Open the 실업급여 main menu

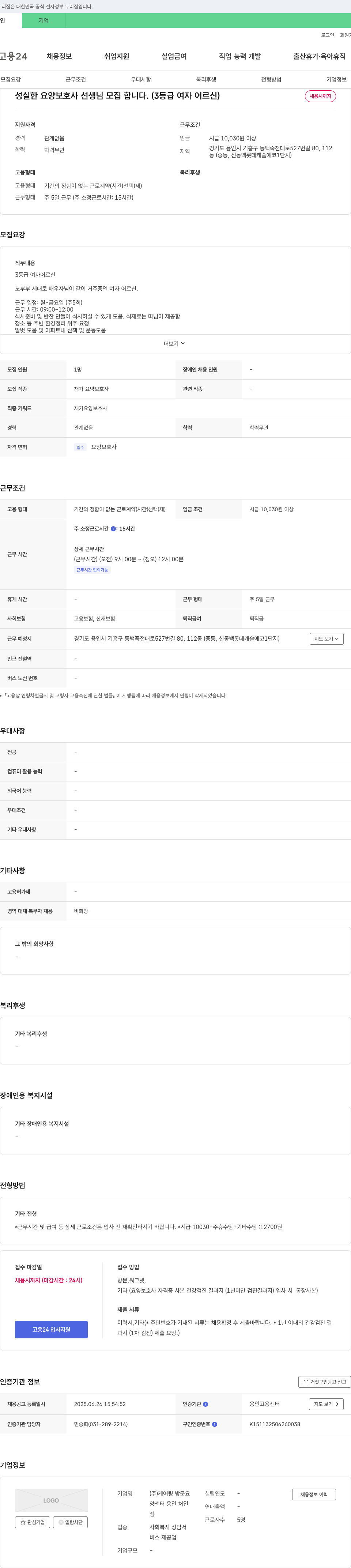click(174, 56)
